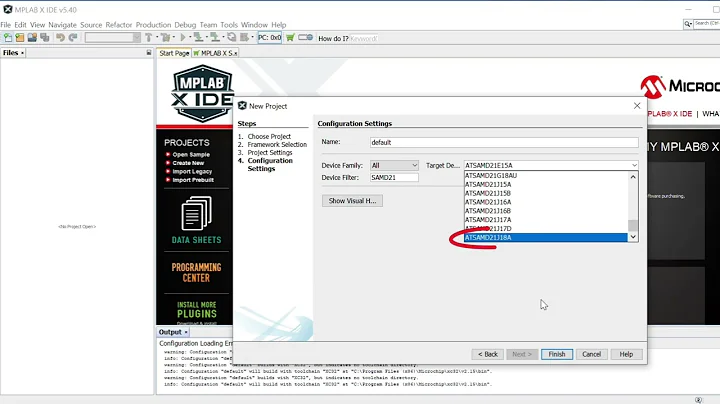
Task: Click the Cancel button in New Project
Action: point(591,354)
